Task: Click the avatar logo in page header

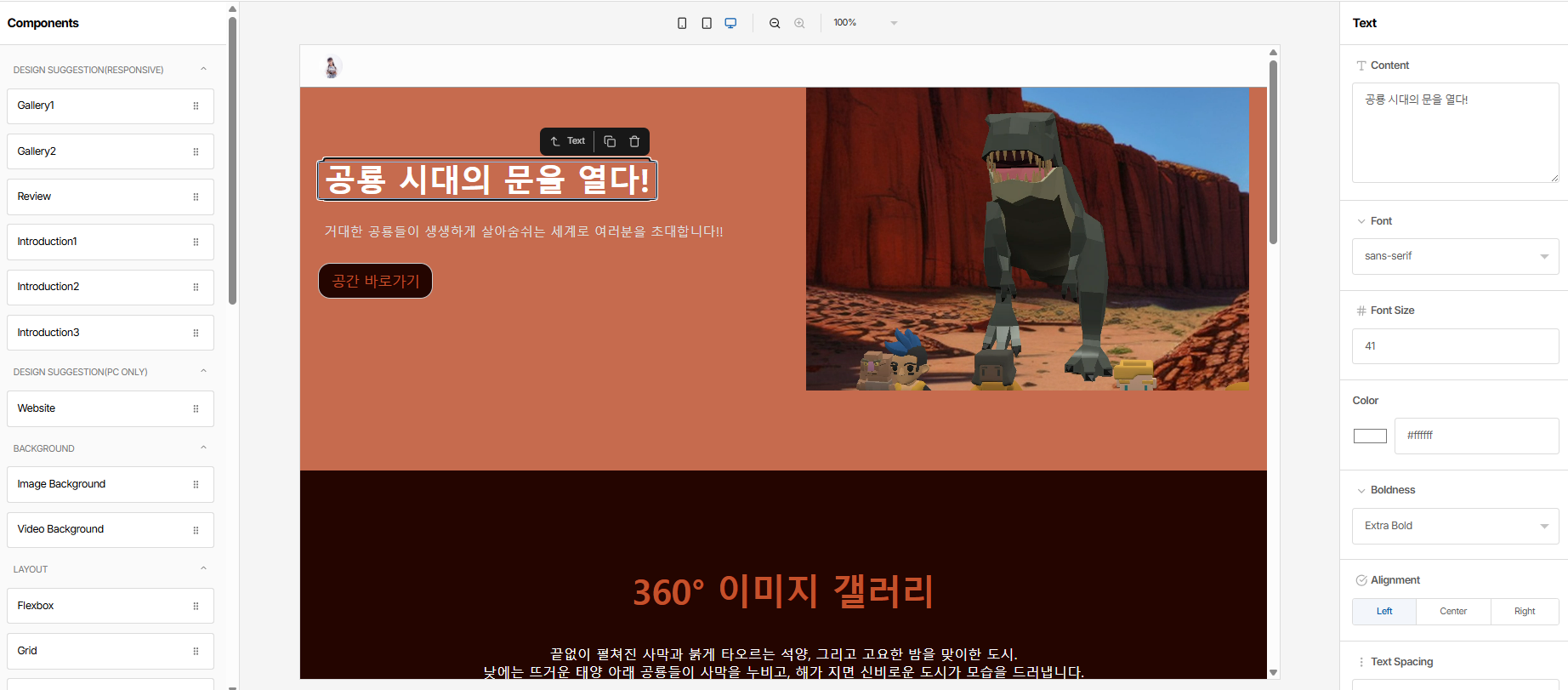Action: (x=332, y=66)
